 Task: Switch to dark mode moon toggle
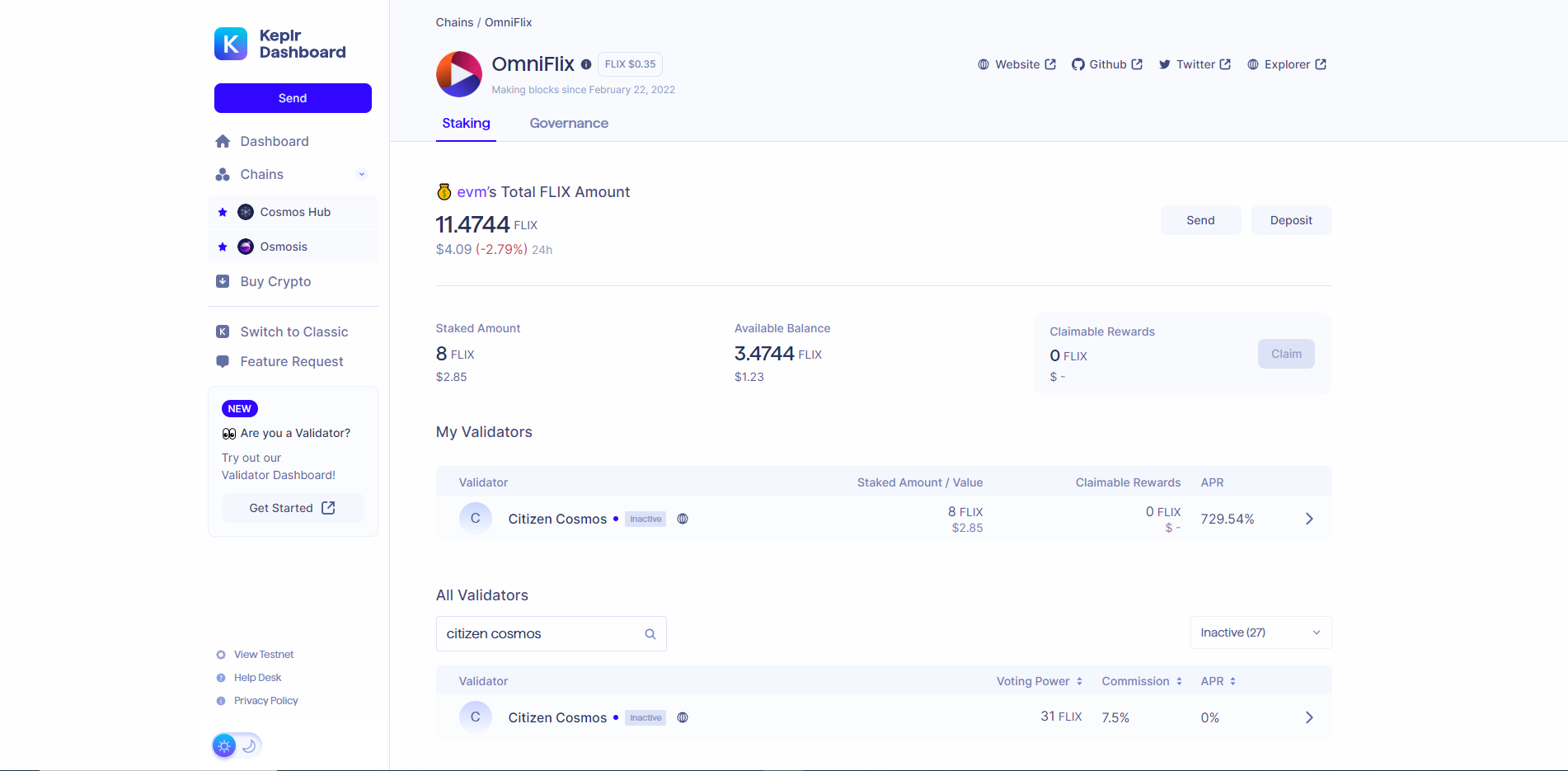click(249, 745)
